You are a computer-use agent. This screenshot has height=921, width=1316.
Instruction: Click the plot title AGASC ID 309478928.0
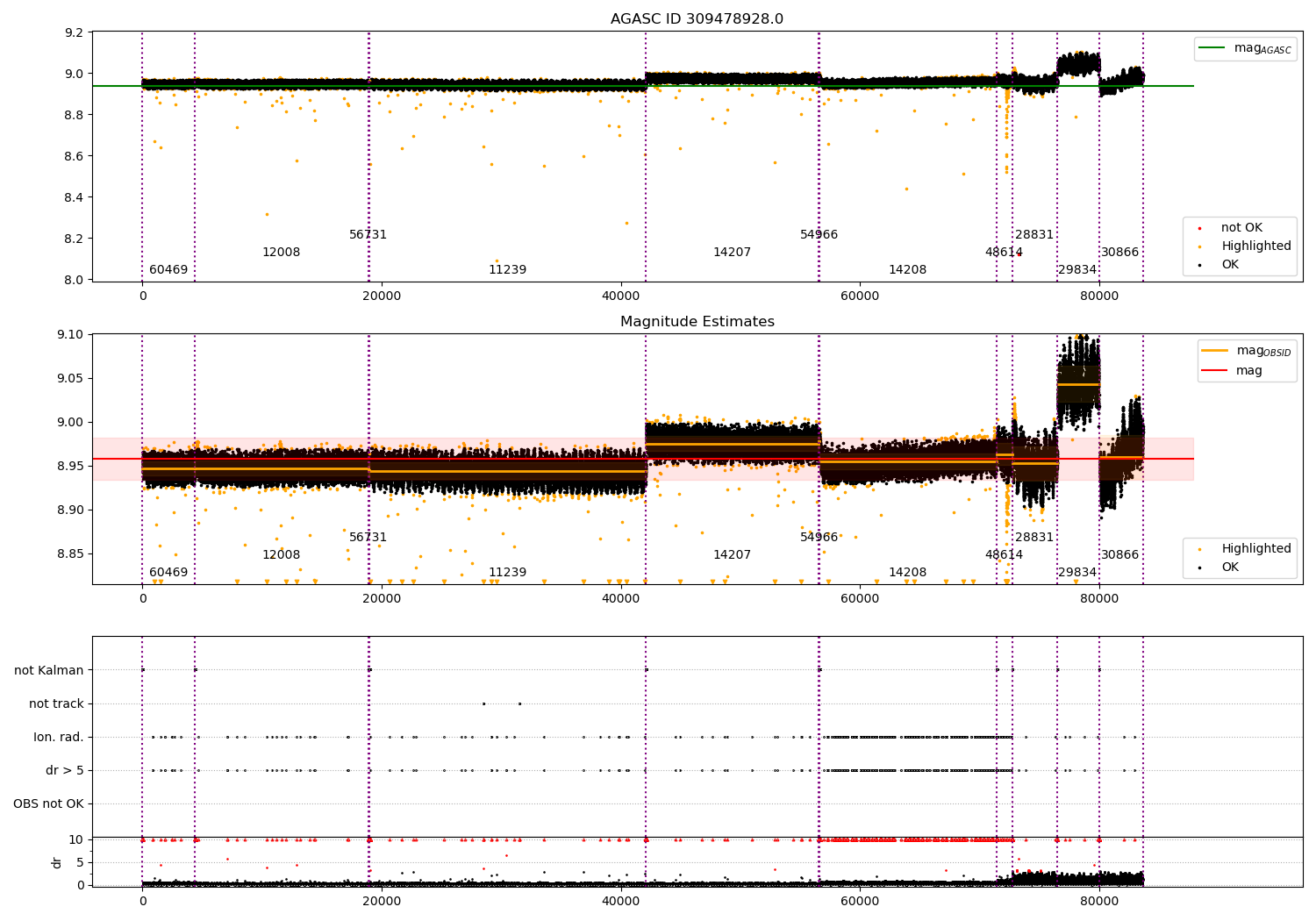(697, 19)
